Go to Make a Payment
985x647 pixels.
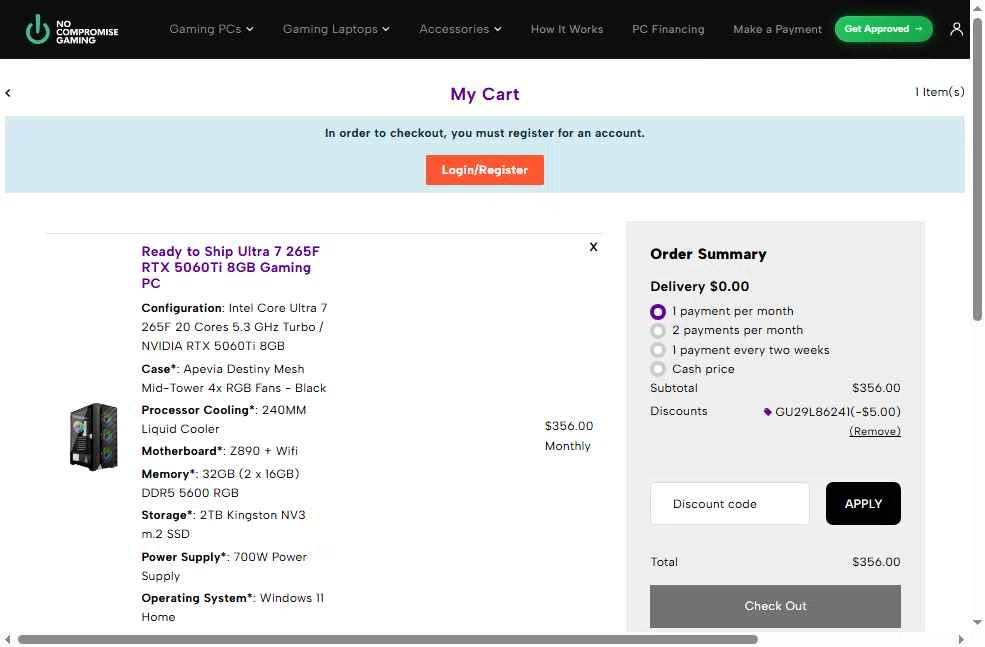777,29
